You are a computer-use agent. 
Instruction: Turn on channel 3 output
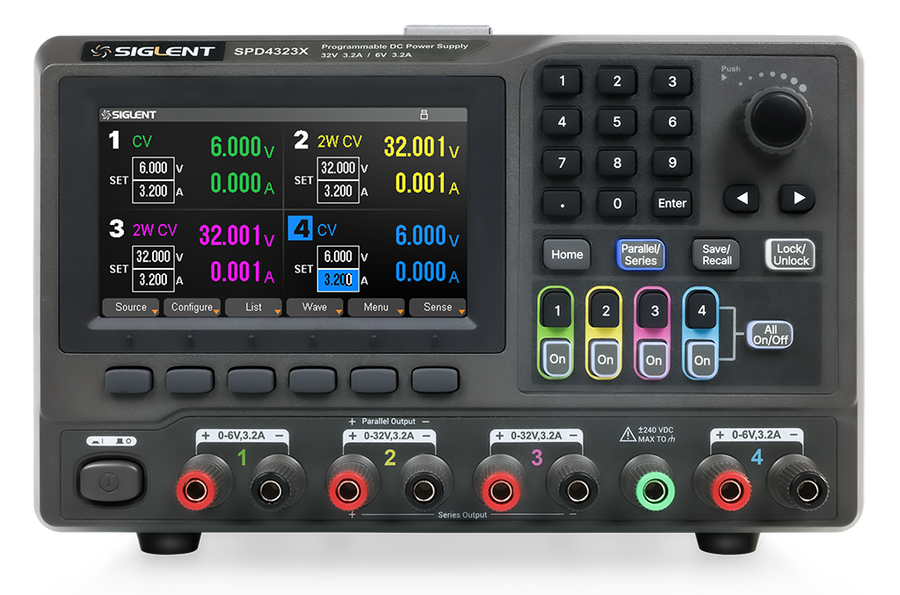tap(654, 359)
